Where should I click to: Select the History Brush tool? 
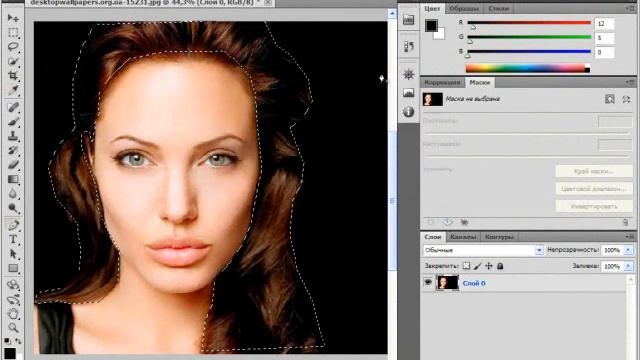(13, 151)
